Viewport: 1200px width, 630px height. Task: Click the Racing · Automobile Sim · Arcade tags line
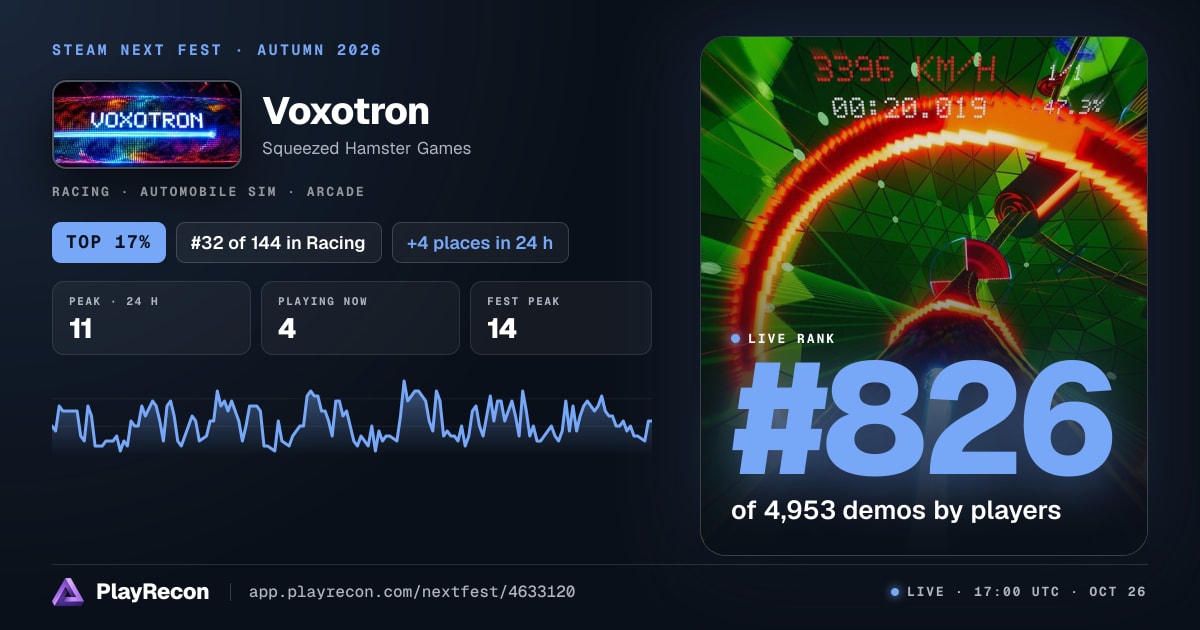(208, 191)
